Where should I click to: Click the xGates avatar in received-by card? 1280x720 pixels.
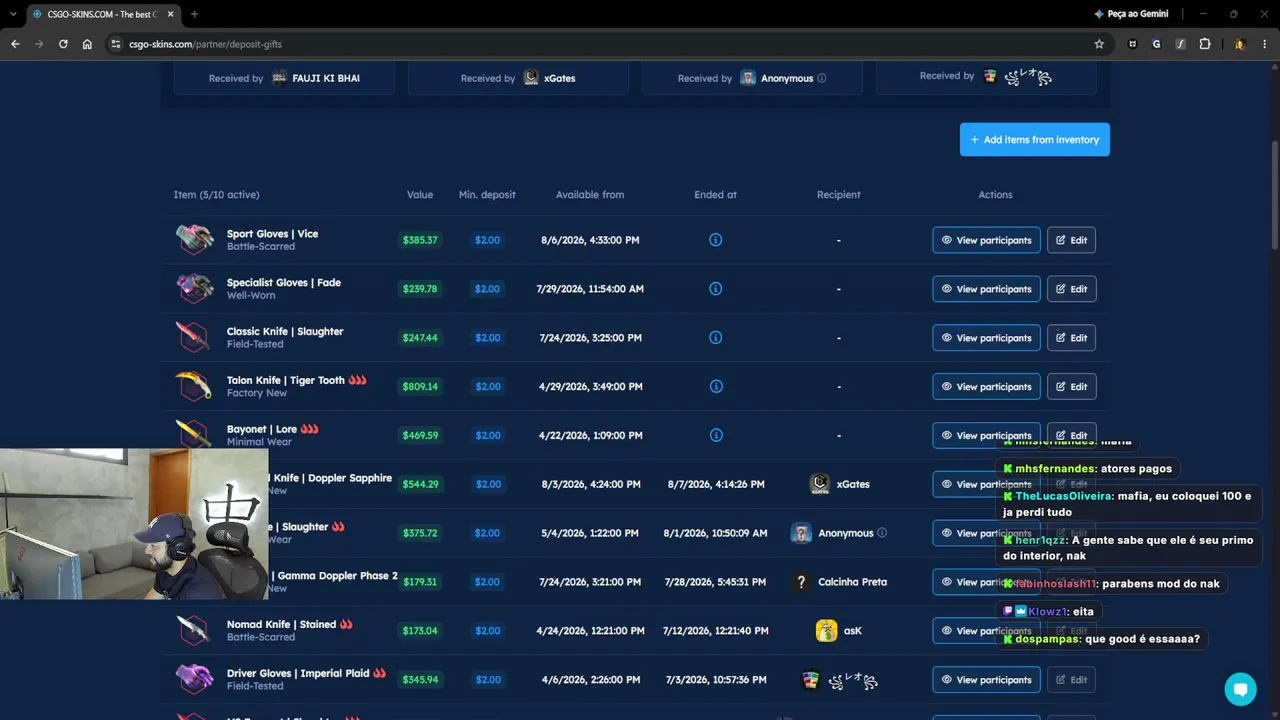531,78
